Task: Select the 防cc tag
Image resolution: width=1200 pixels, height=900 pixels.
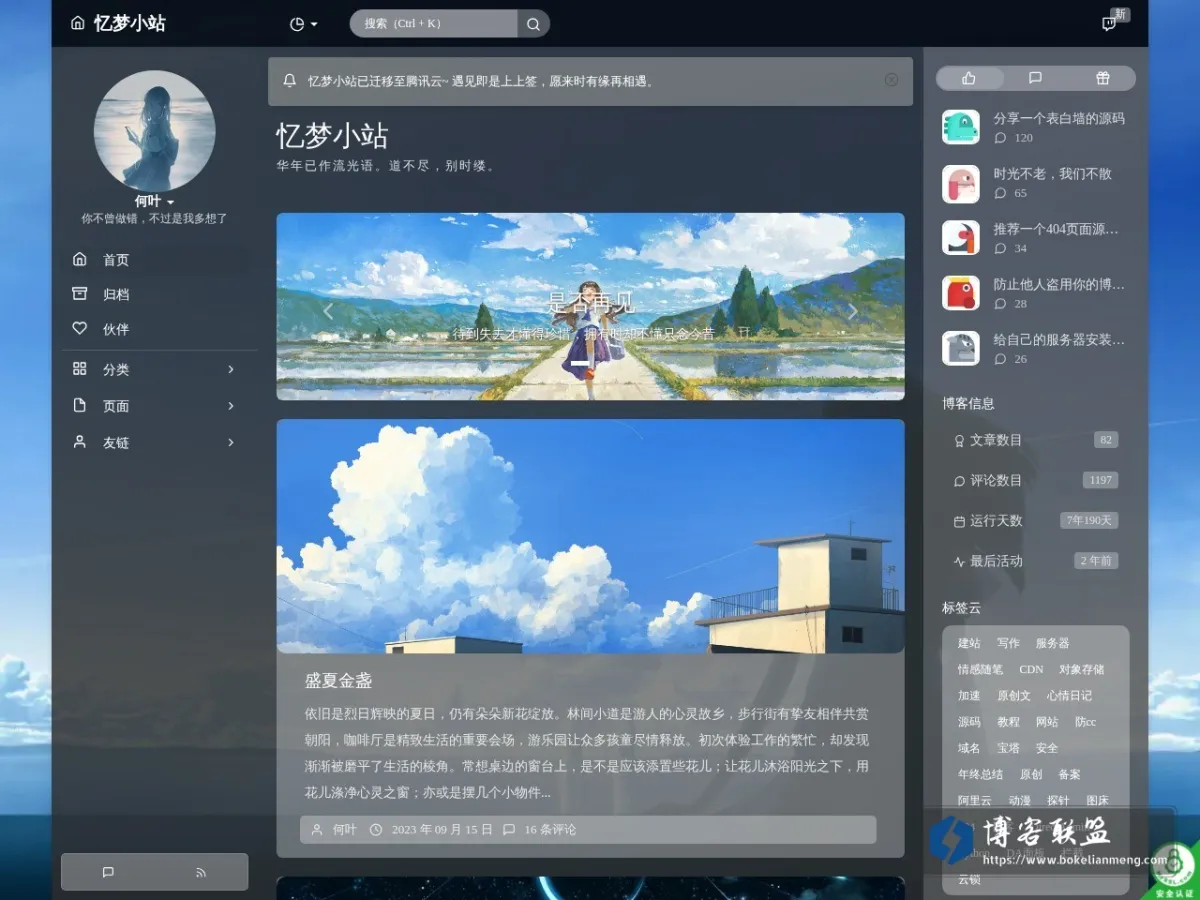Action: (1086, 721)
